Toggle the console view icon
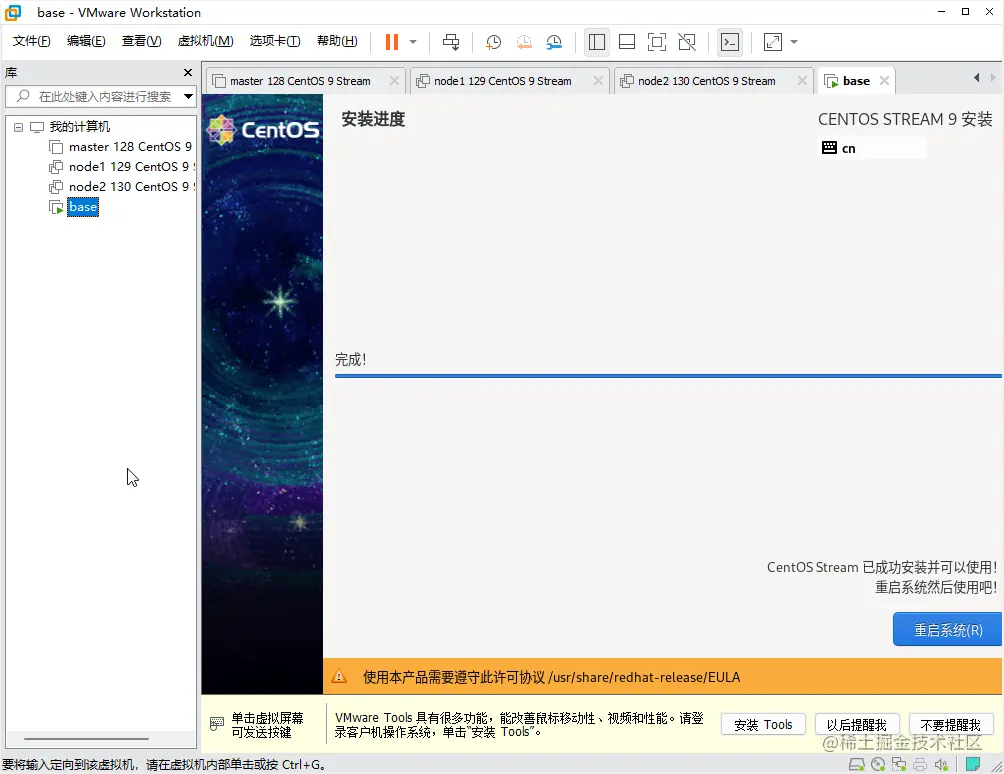 point(730,42)
